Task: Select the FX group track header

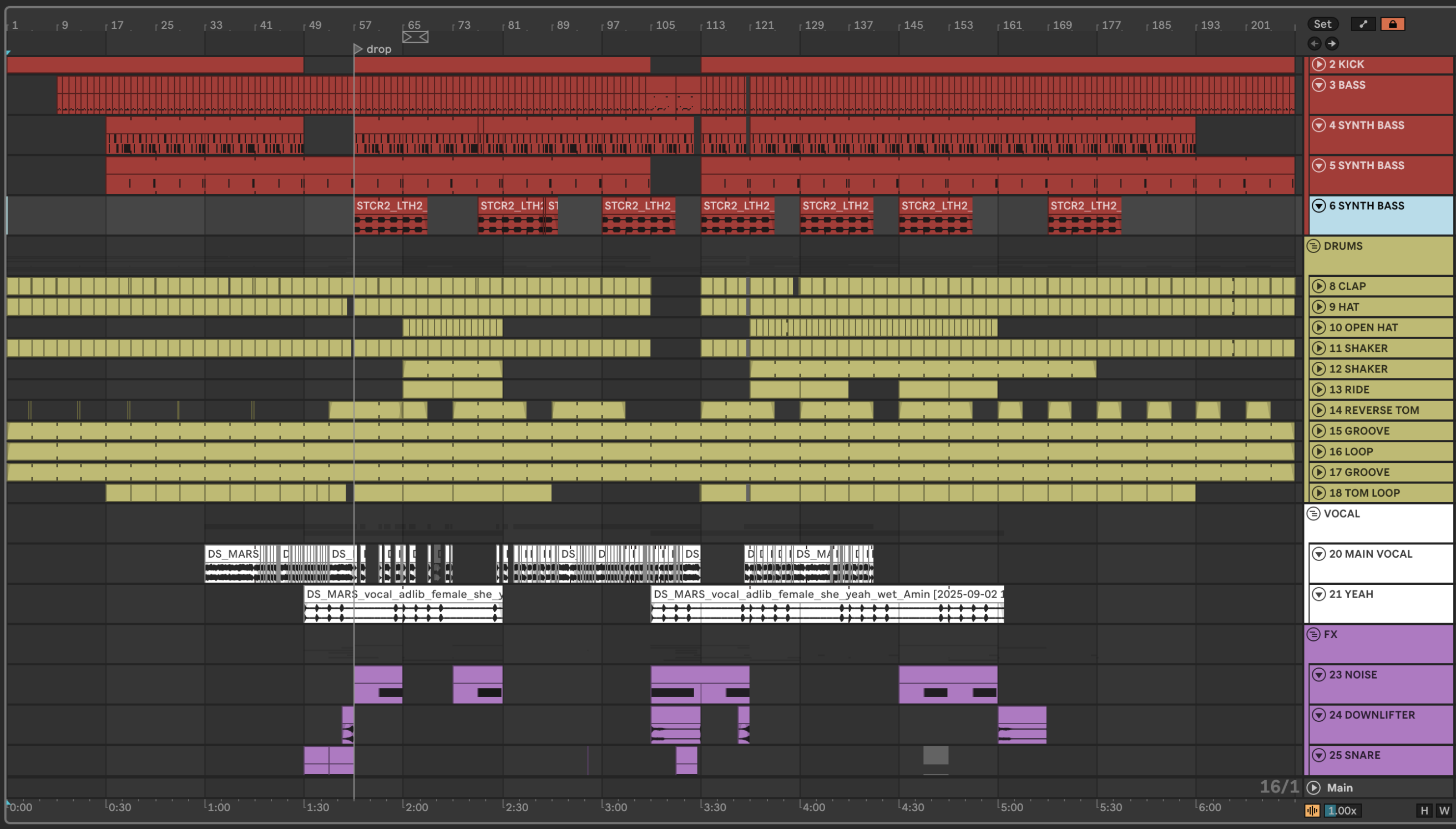Action: pyautogui.click(x=1378, y=643)
